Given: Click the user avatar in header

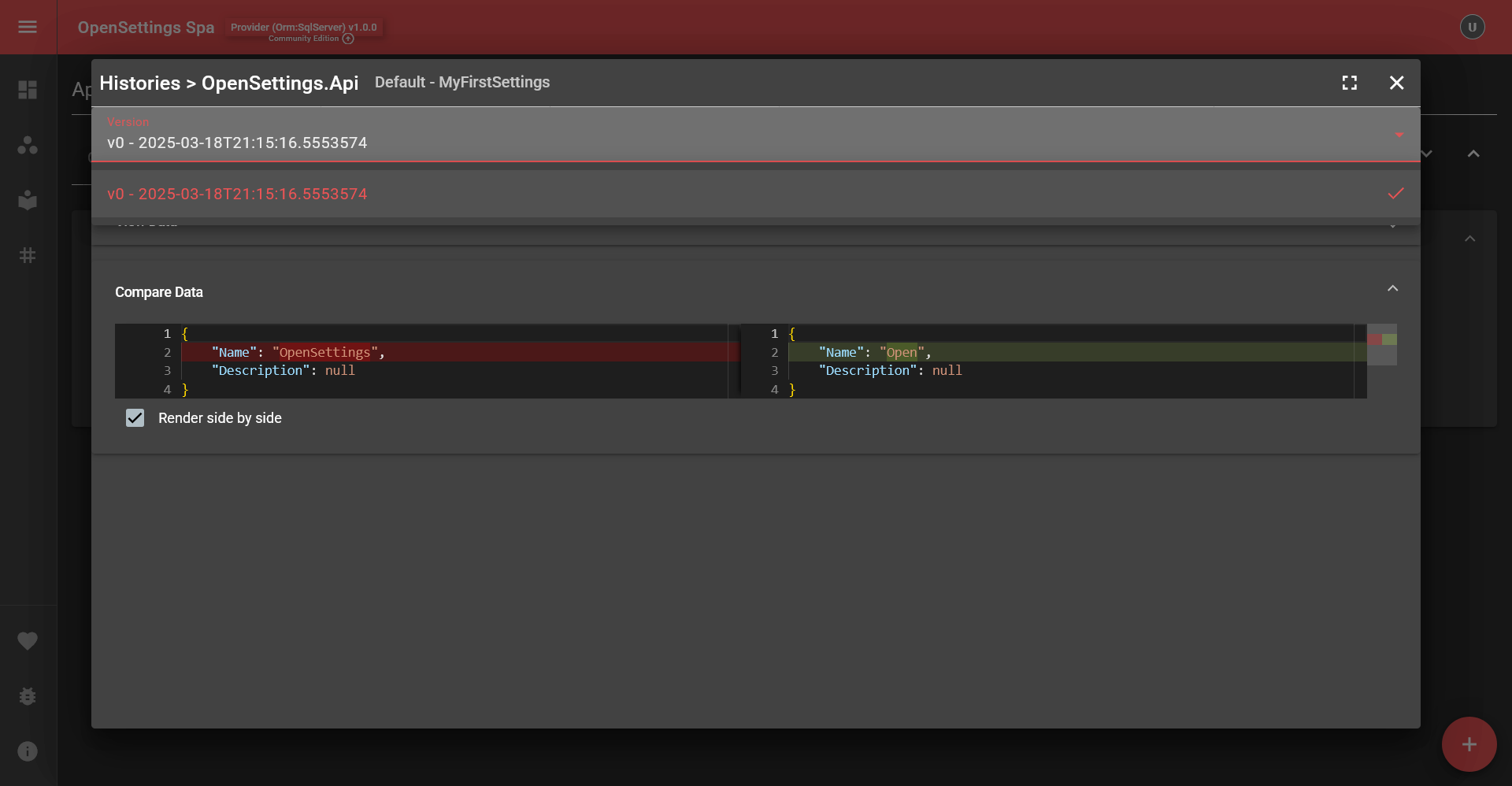Looking at the screenshot, I should [1472, 28].
